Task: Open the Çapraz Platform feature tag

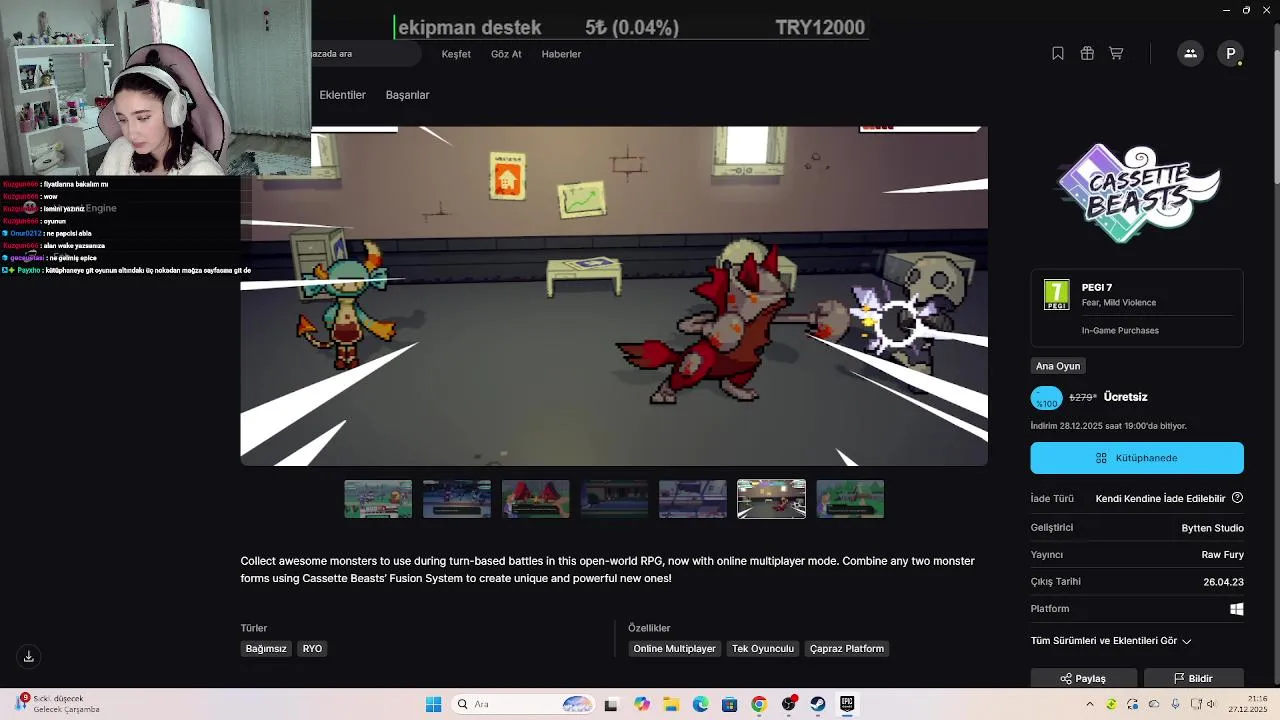Action: click(x=847, y=649)
